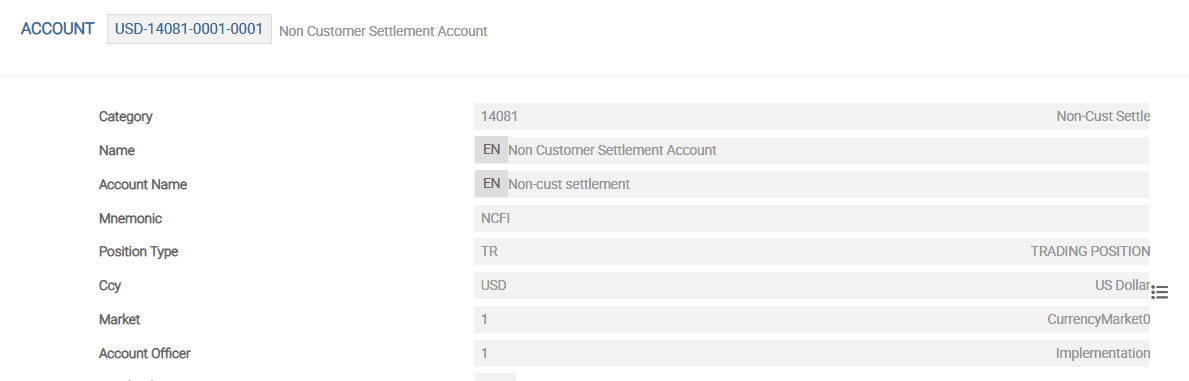
Task: Select the Mnemonic field containing NCFI
Action: click(811, 219)
